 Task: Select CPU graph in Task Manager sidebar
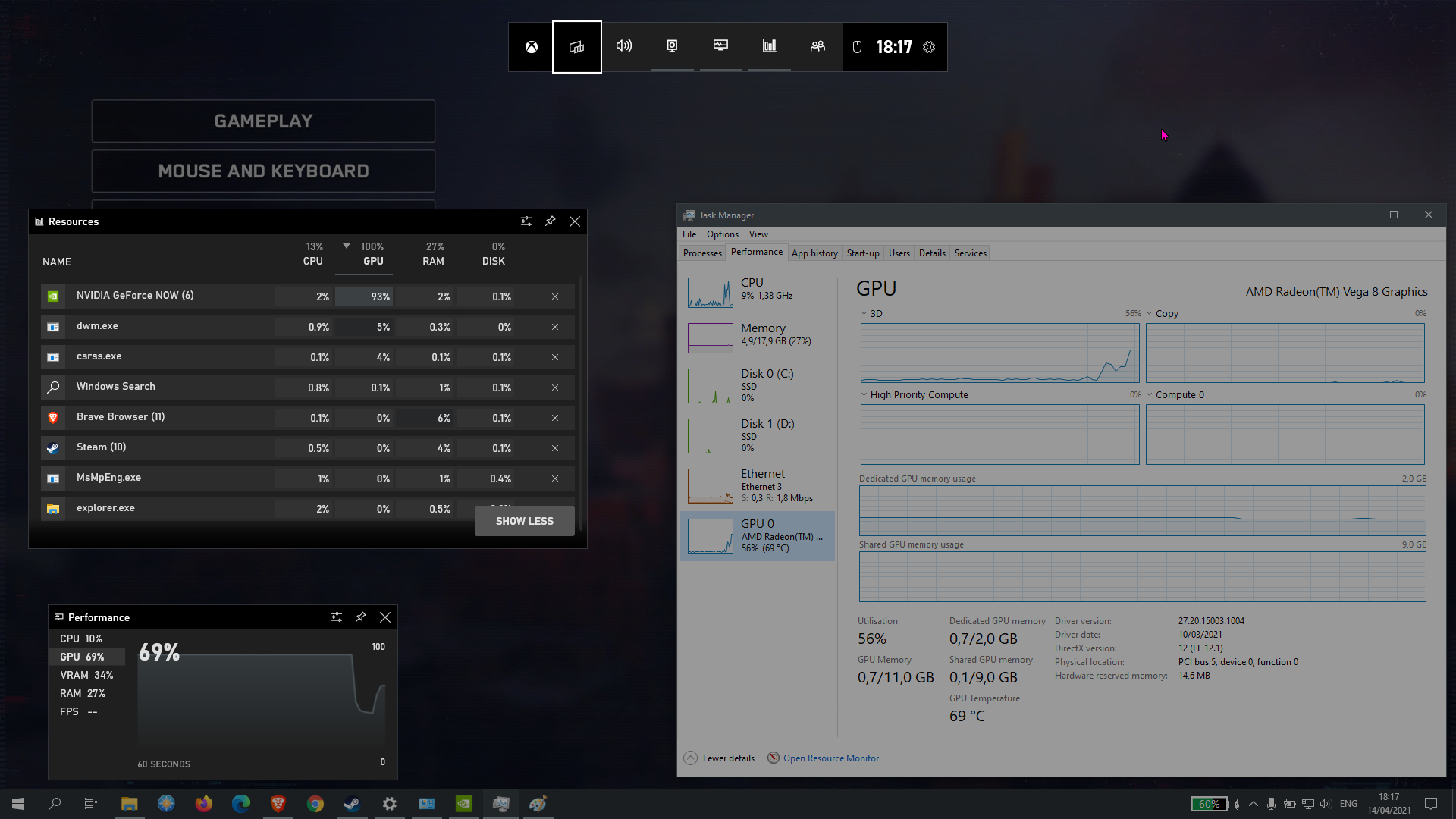758,292
